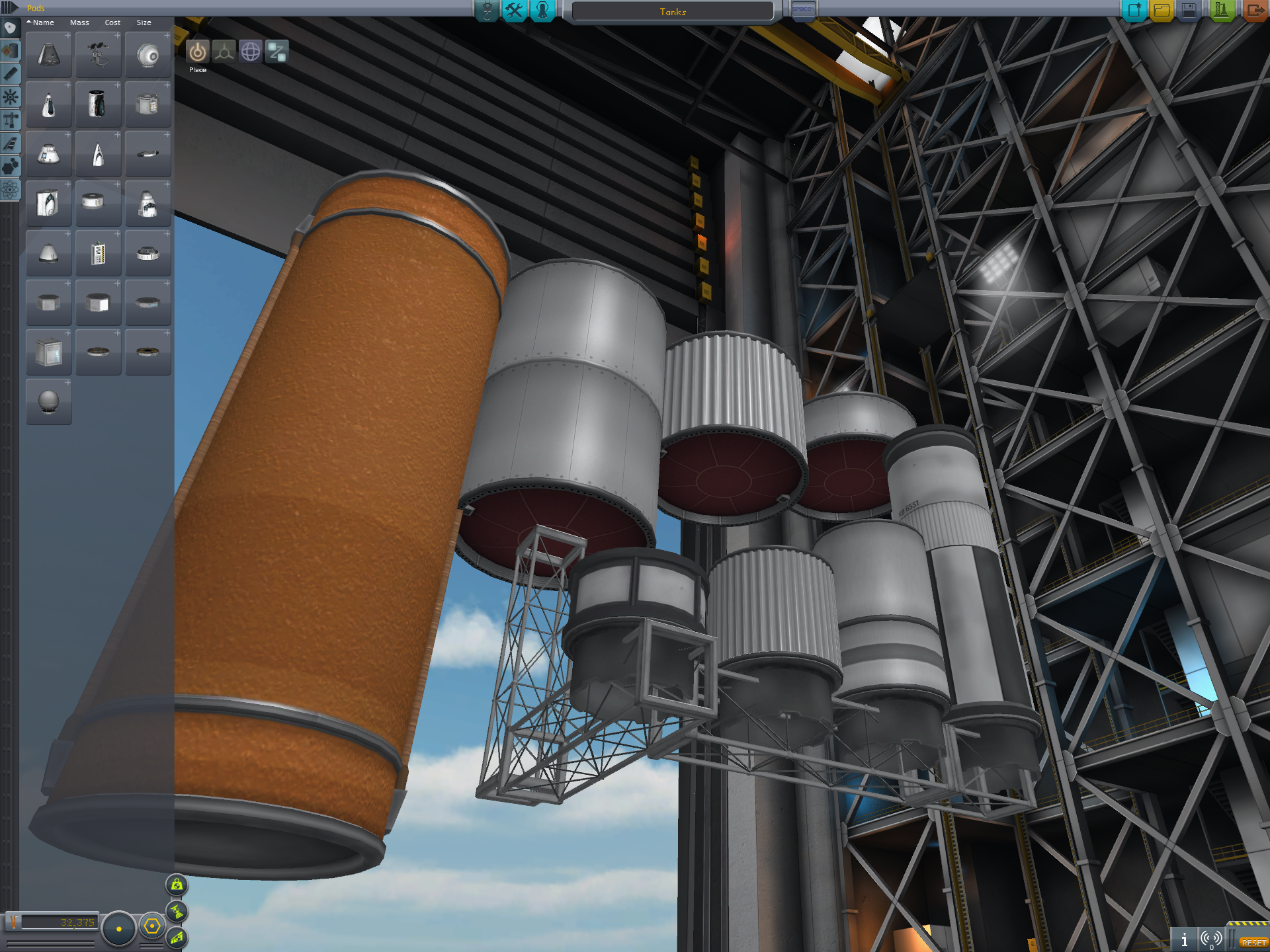Pick the dark guidance ring, seventh row right
Screen dimensions: 1270x952
point(148,352)
